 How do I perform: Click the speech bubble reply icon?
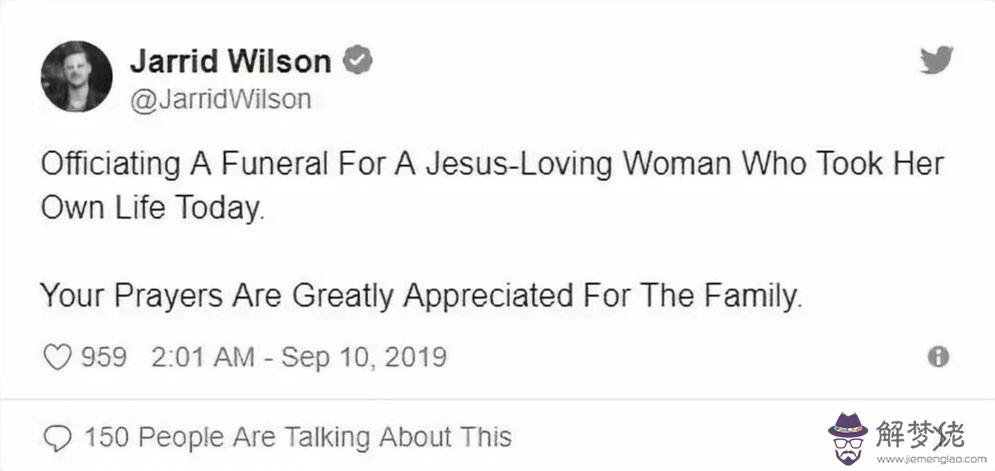tap(57, 438)
